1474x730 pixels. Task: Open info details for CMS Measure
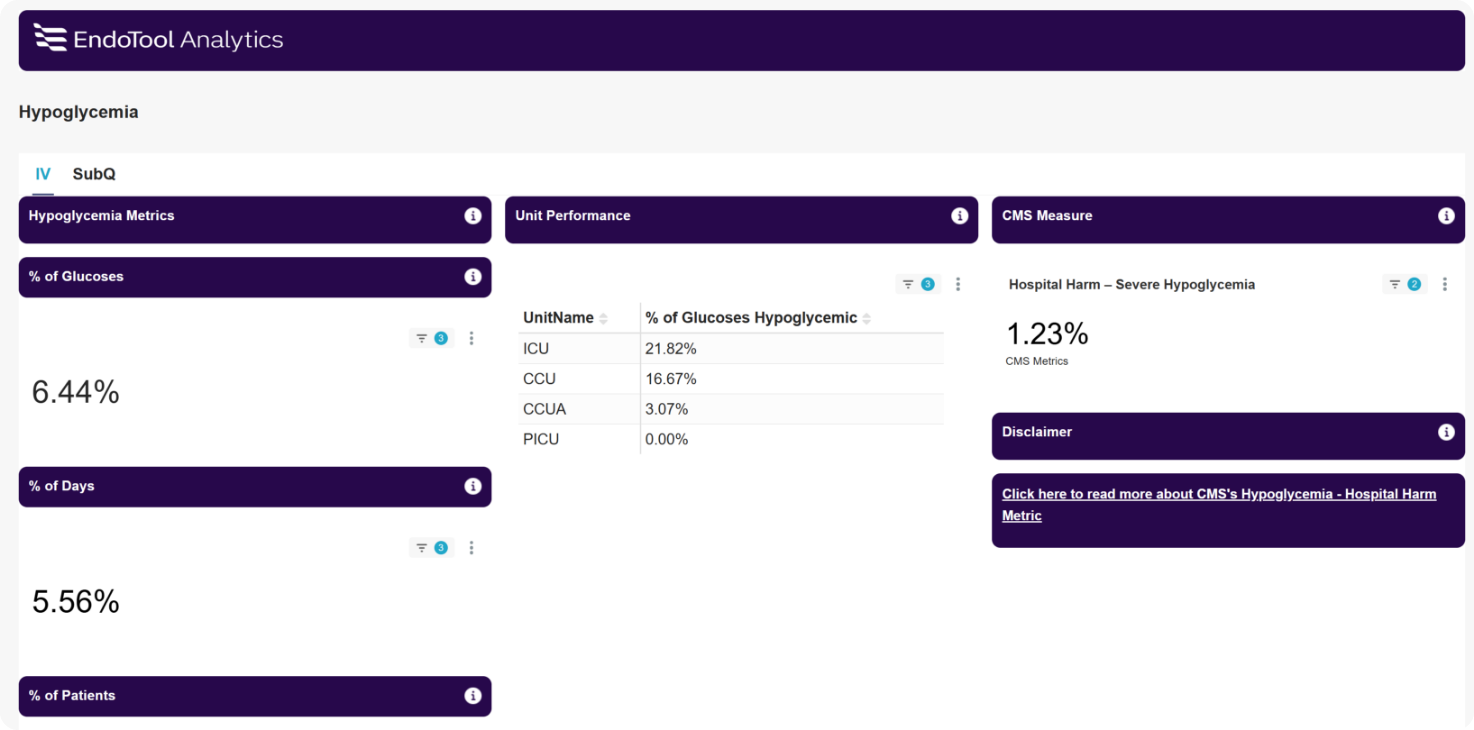coord(1444,216)
